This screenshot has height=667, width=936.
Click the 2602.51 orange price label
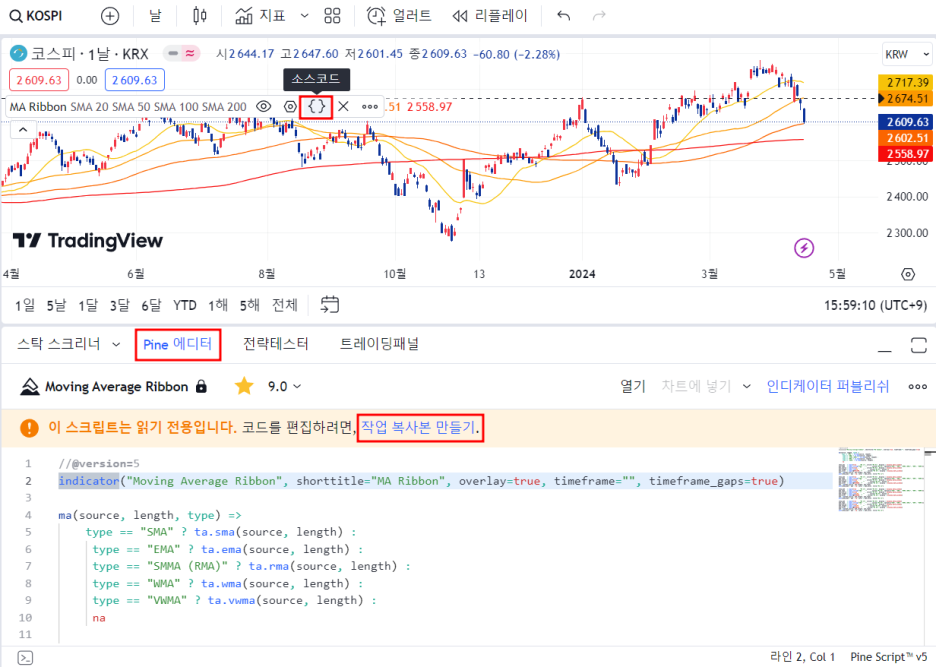pos(907,138)
